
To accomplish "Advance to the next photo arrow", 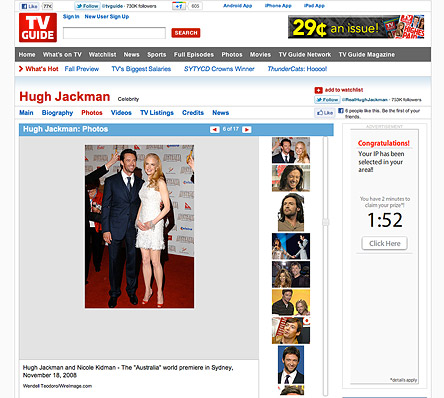I will point(247,129).
